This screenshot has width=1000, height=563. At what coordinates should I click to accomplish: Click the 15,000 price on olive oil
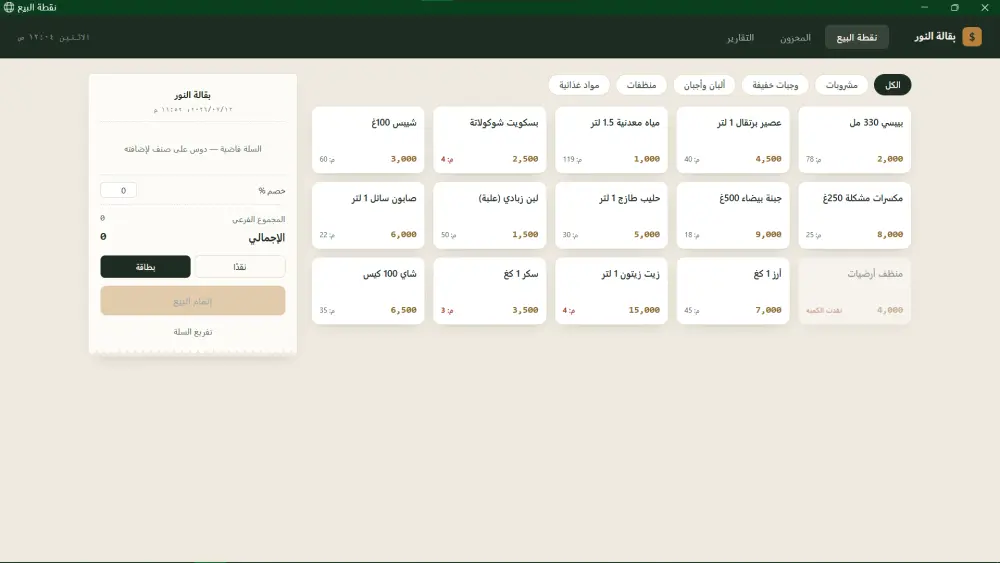point(643,310)
